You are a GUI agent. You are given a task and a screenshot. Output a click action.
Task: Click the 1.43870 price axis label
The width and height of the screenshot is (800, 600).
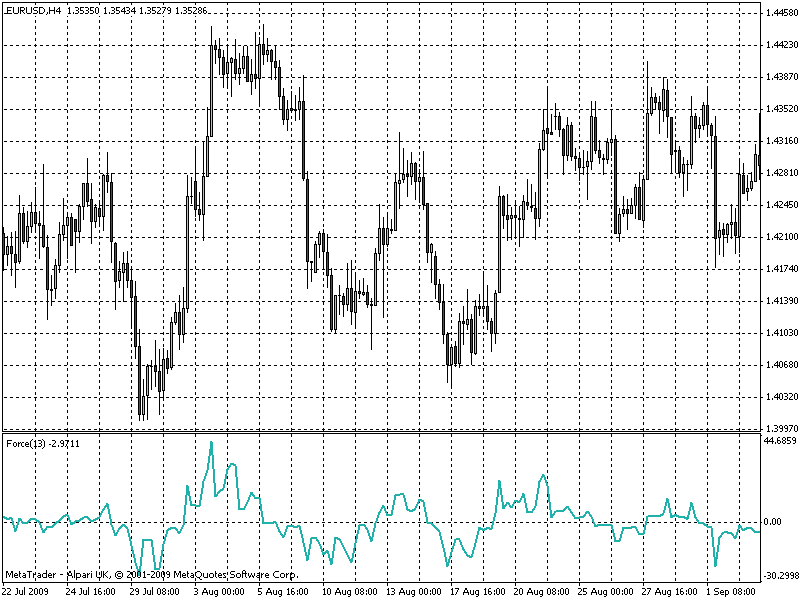[782, 77]
